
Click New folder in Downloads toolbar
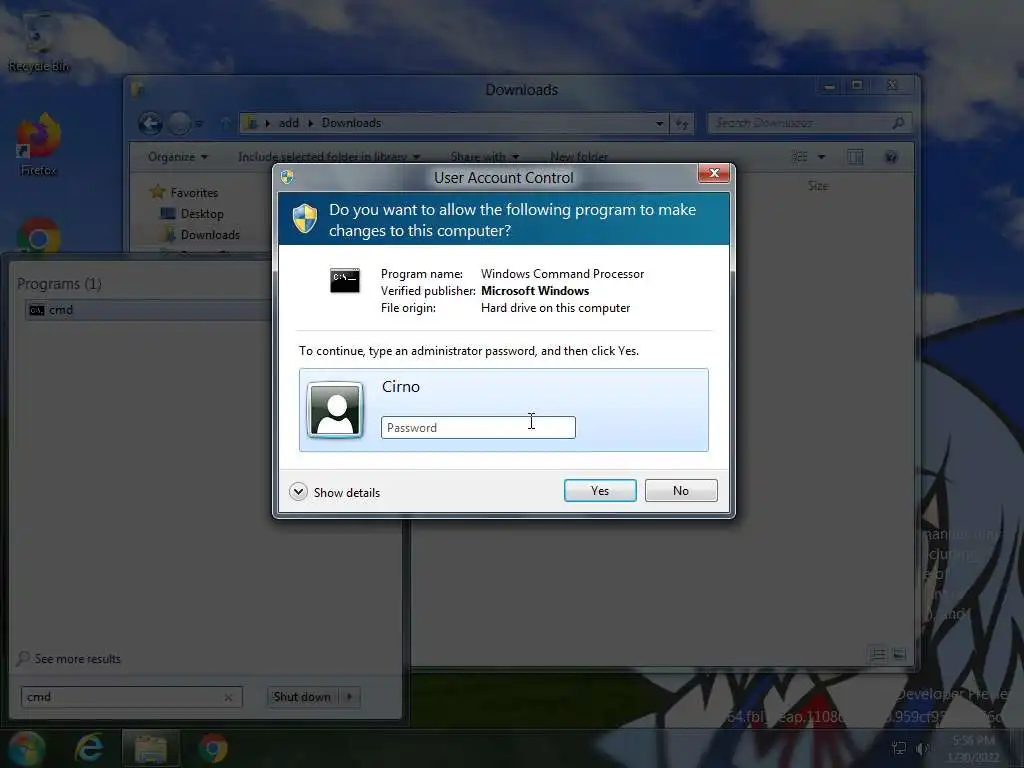pos(579,157)
